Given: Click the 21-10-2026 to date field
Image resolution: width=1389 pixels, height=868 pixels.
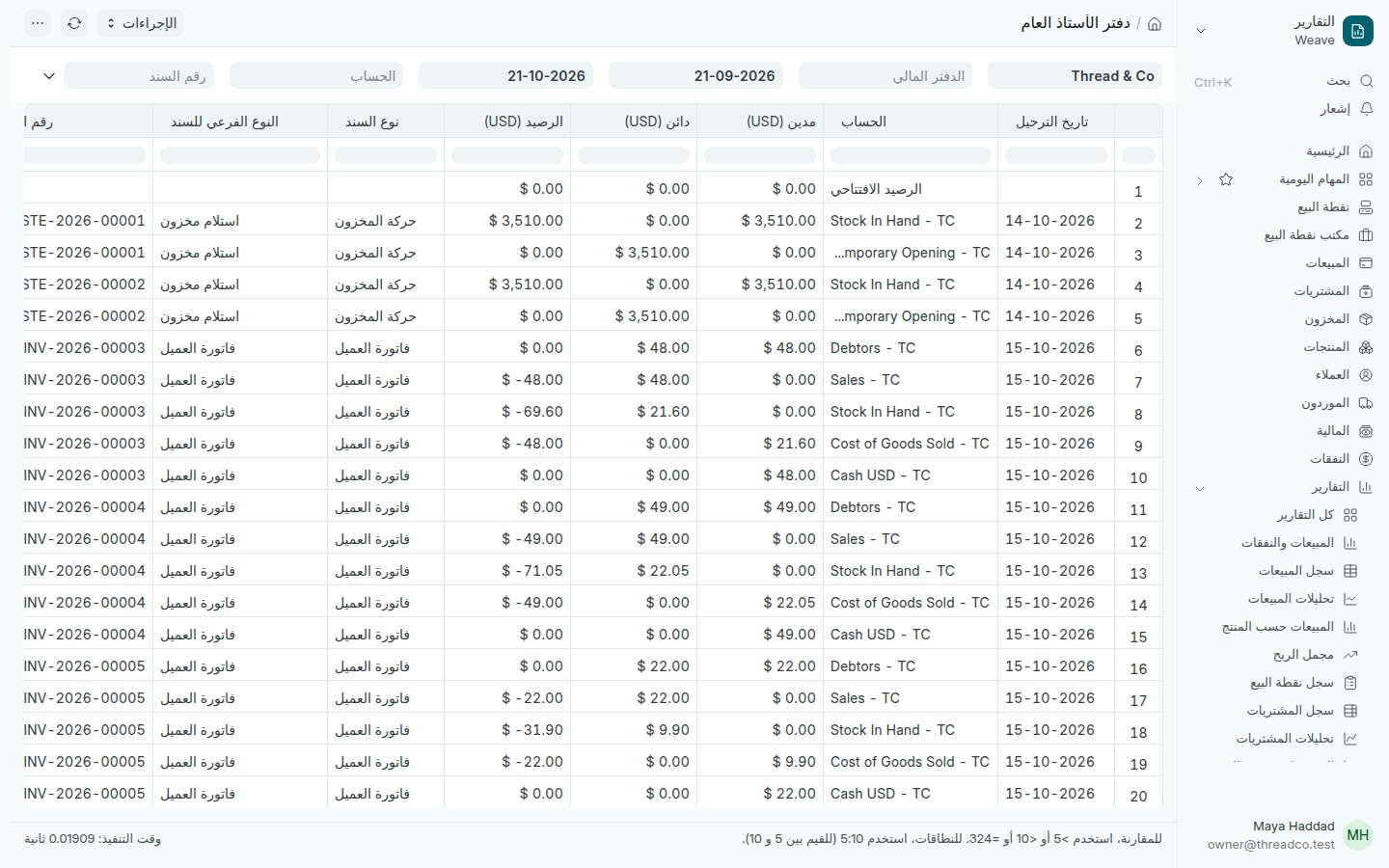Looking at the screenshot, I should (x=505, y=76).
